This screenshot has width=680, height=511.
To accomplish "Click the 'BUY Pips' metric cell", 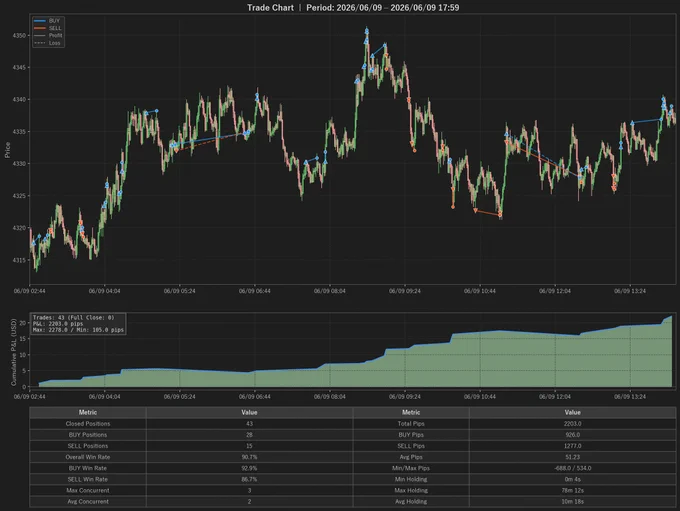I will 411,435.
